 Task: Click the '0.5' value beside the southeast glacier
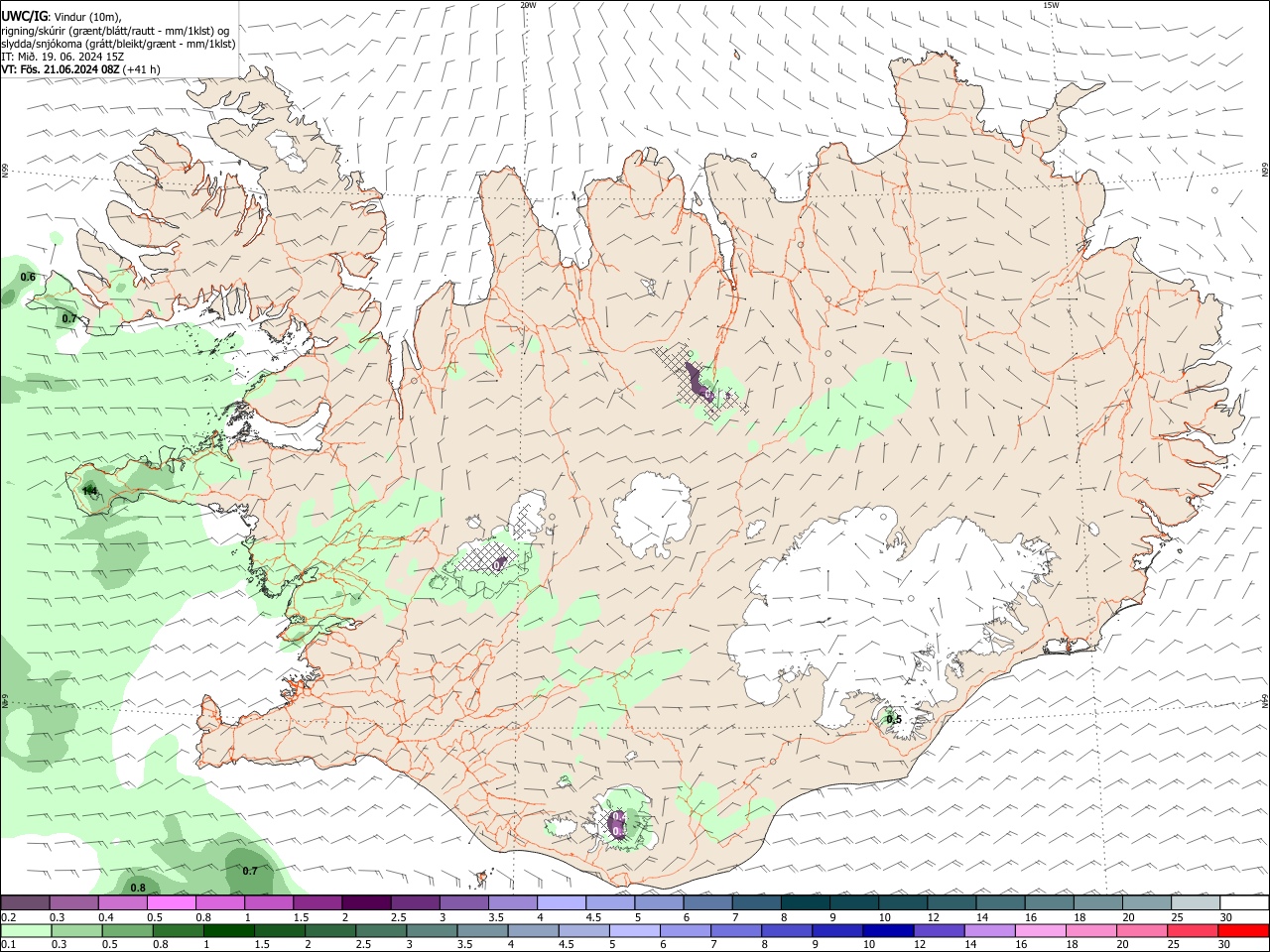tap(894, 720)
